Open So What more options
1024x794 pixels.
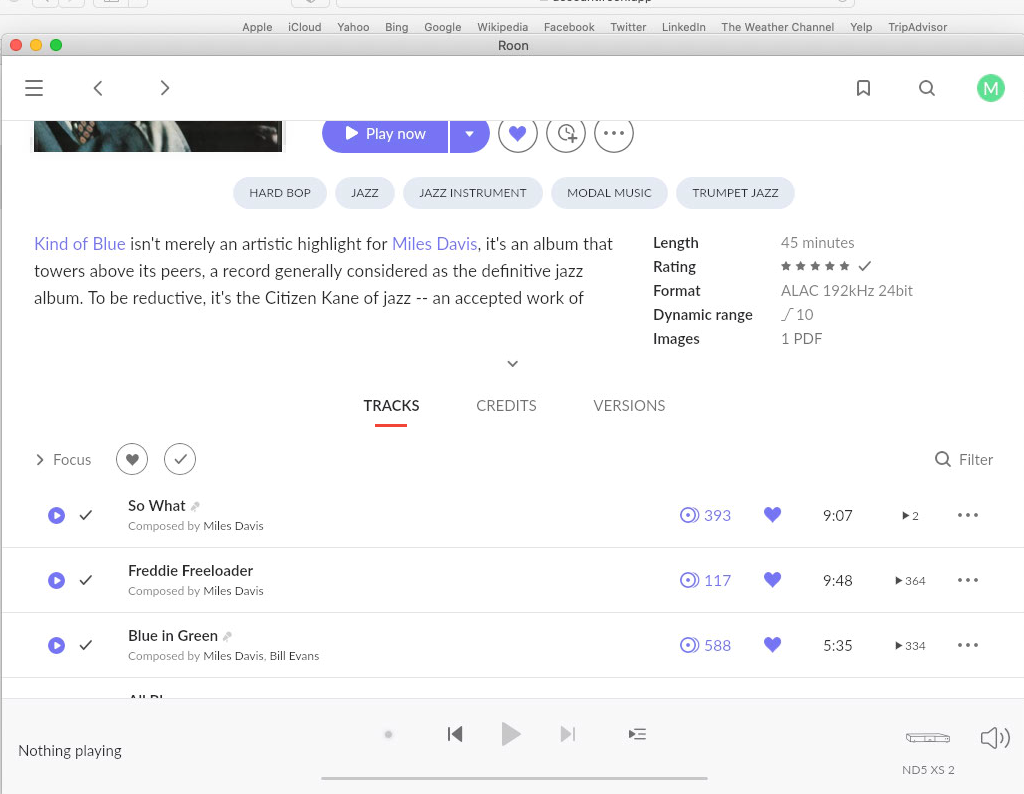(968, 515)
